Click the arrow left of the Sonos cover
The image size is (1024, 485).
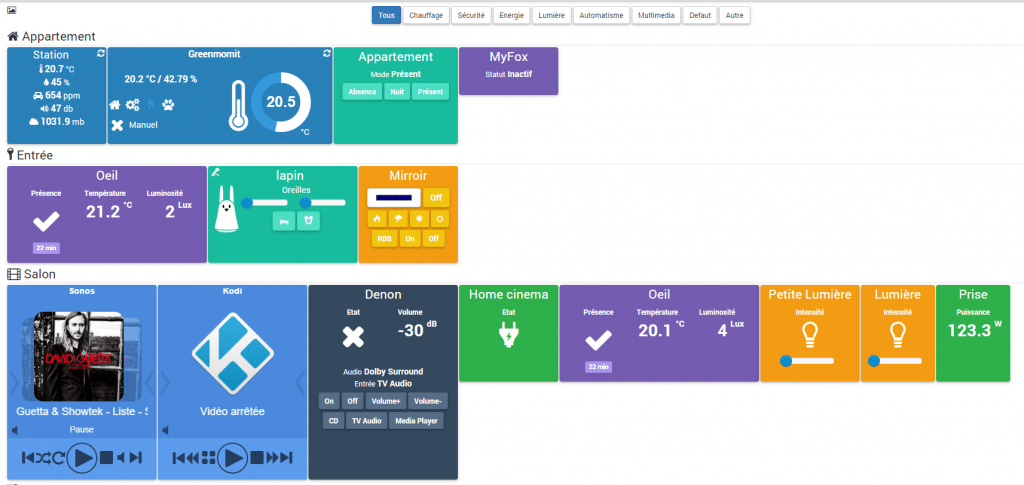(14, 382)
